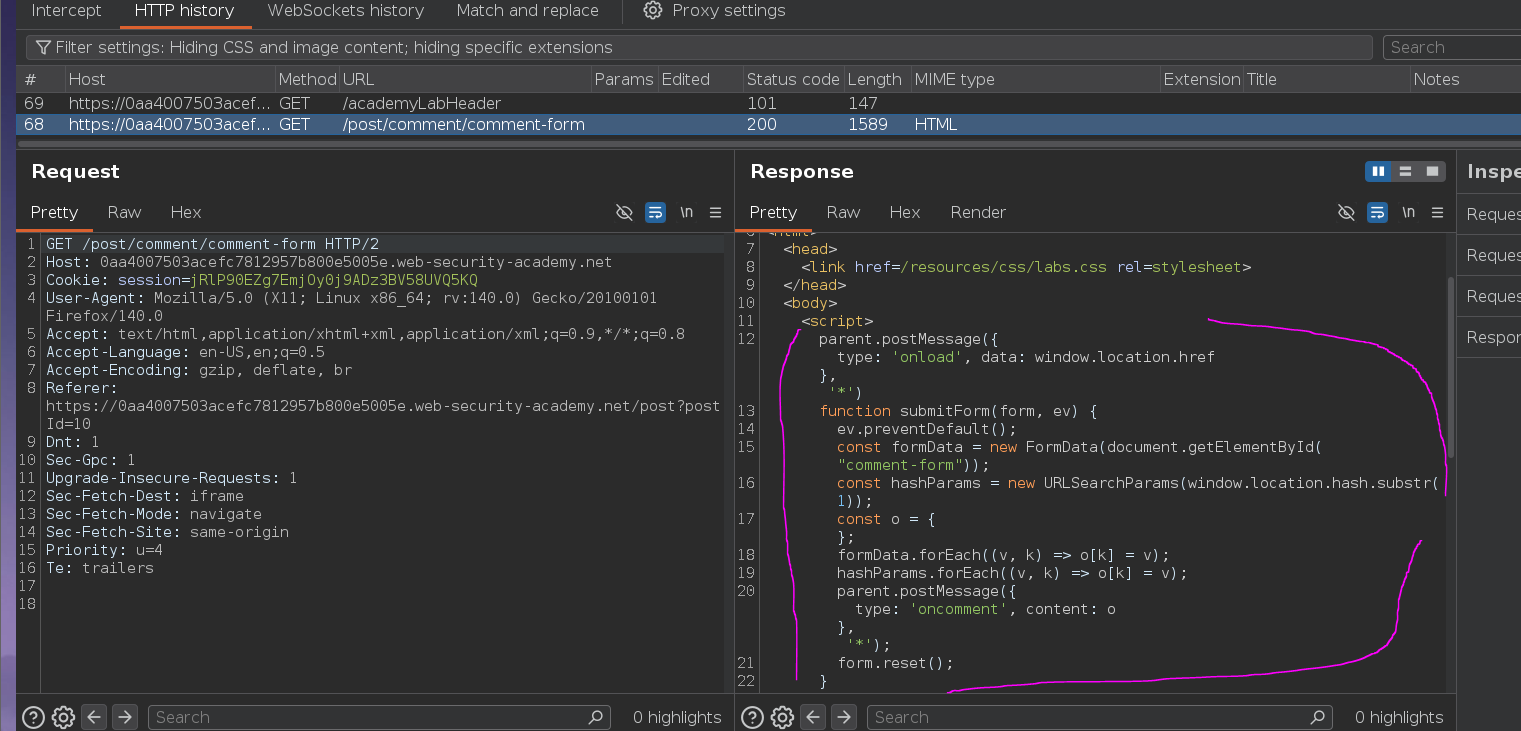
Task: Click the 101 status code cell
Action: pos(762,103)
